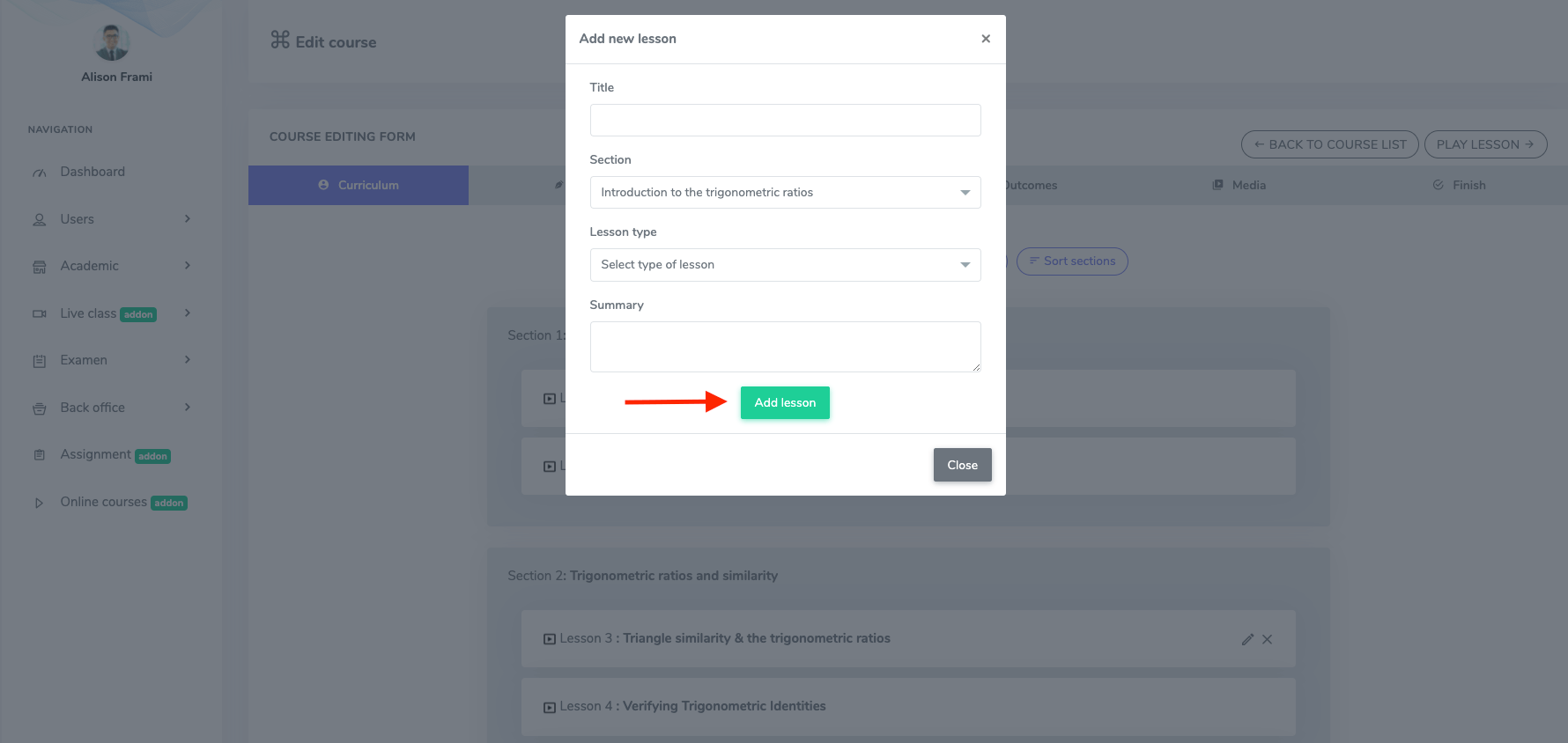Select the Users icon in navigation
The height and width of the screenshot is (743, 1568).
[39, 219]
